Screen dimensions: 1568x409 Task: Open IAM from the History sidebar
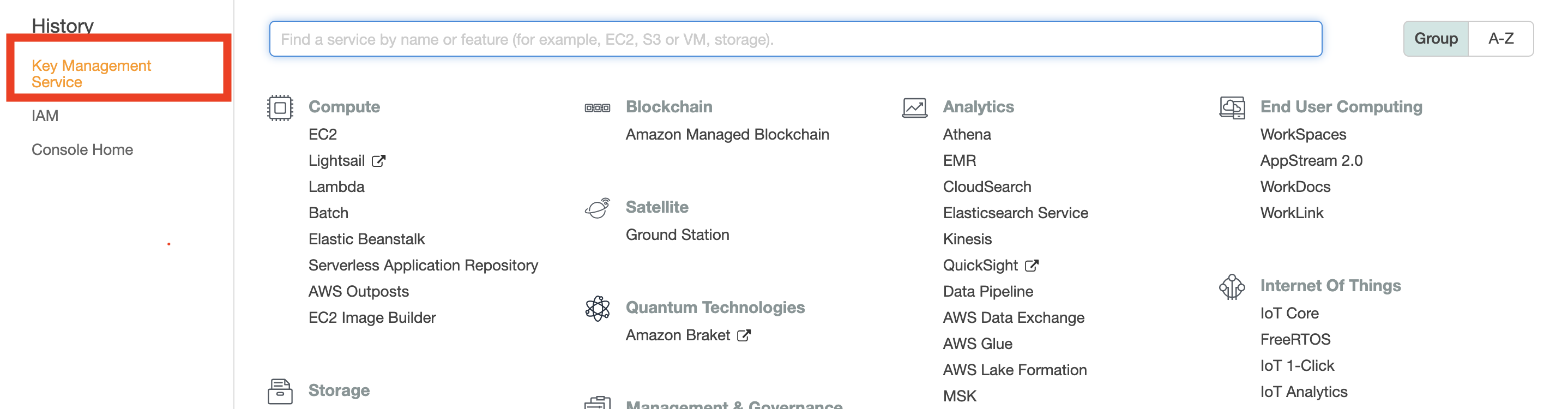pos(45,115)
